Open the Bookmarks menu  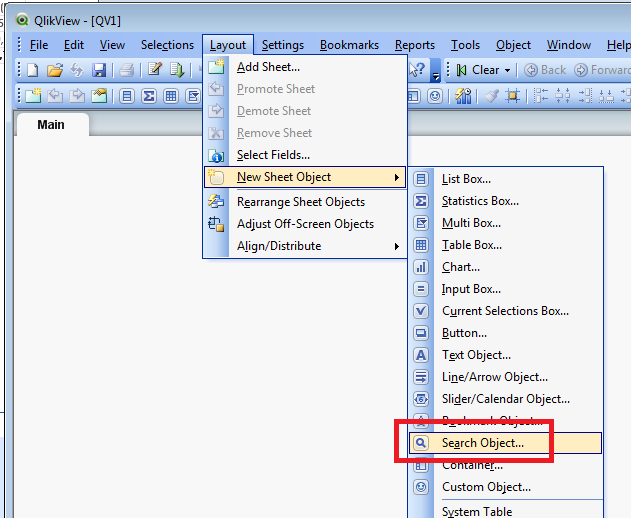point(349,45)
